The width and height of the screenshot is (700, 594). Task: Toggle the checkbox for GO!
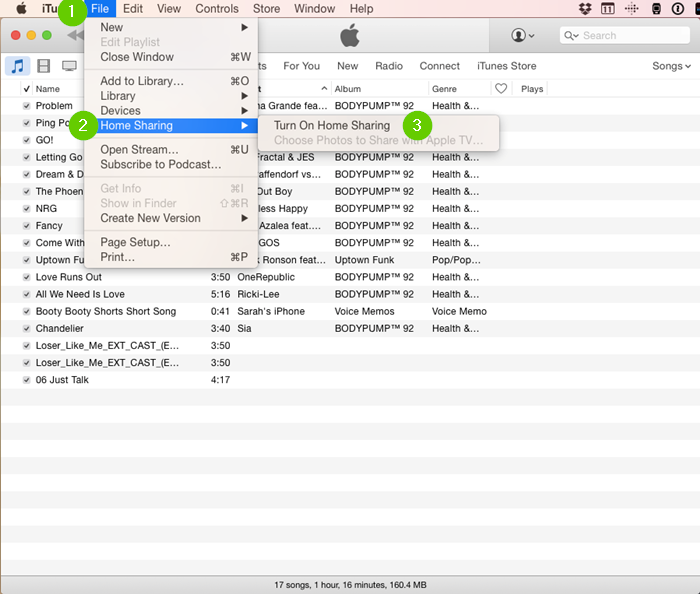tap(26, 140)
